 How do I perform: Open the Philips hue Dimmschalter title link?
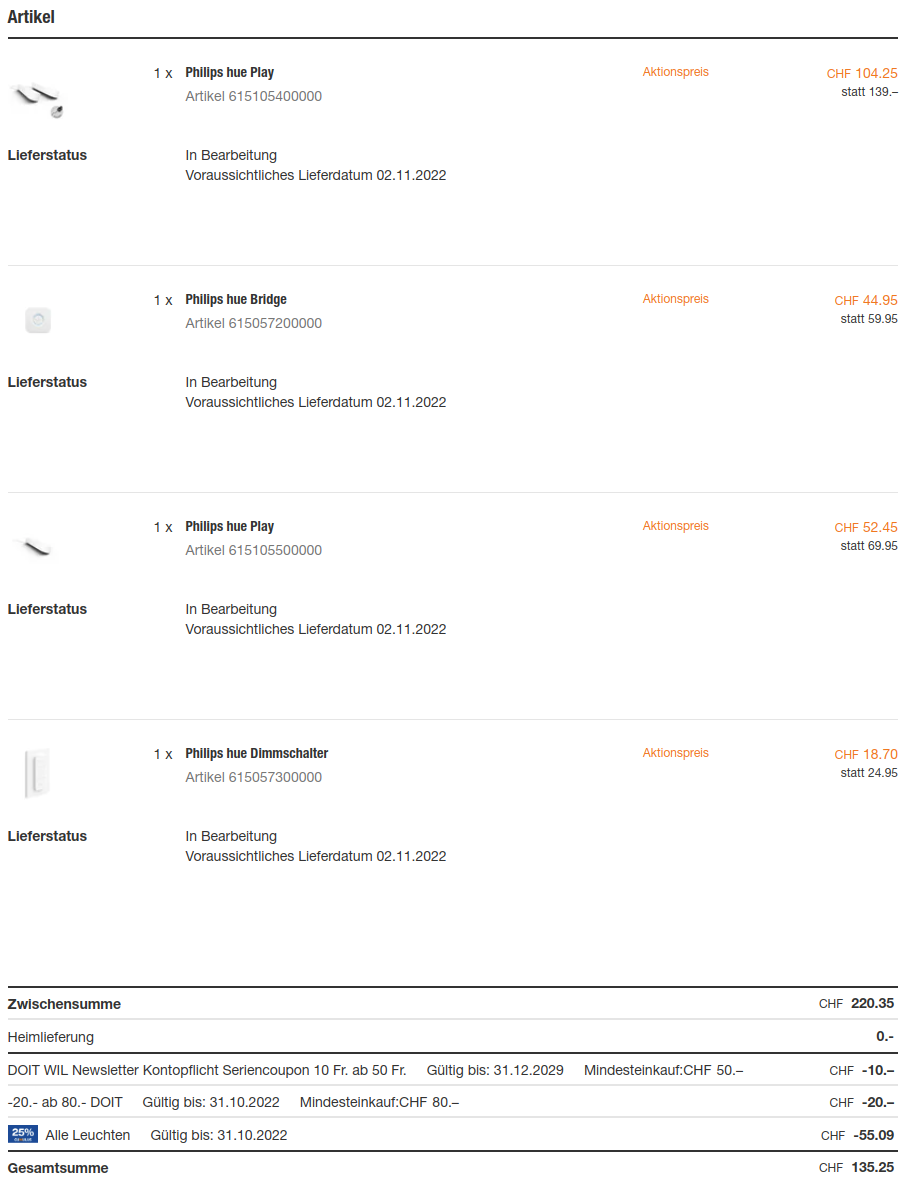[257, 754]
